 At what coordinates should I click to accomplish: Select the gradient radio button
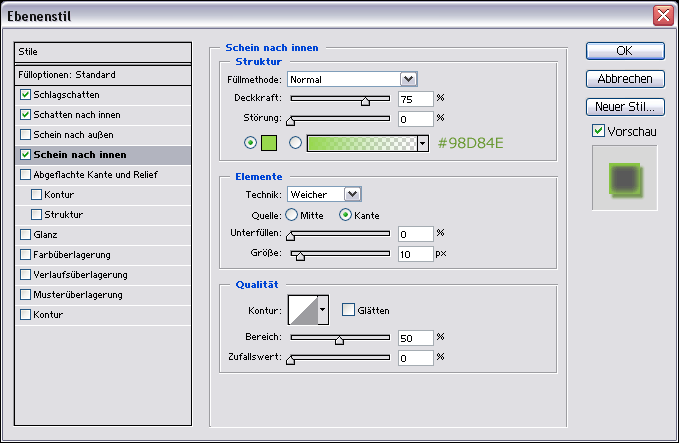click(295, 142)
